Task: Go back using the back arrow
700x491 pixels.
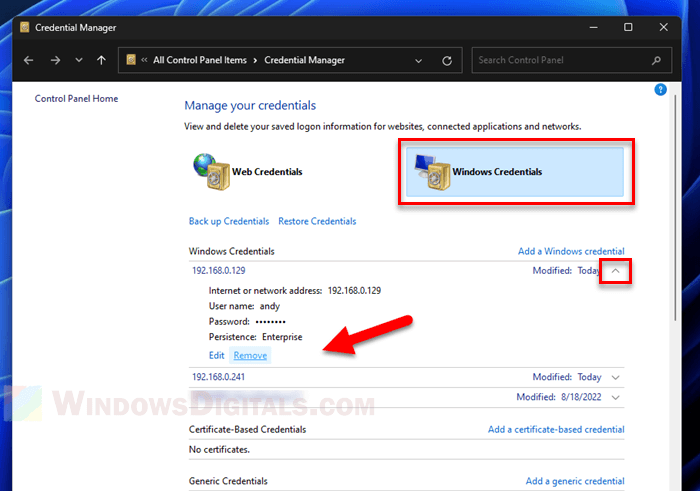Action: coord(29,60)
